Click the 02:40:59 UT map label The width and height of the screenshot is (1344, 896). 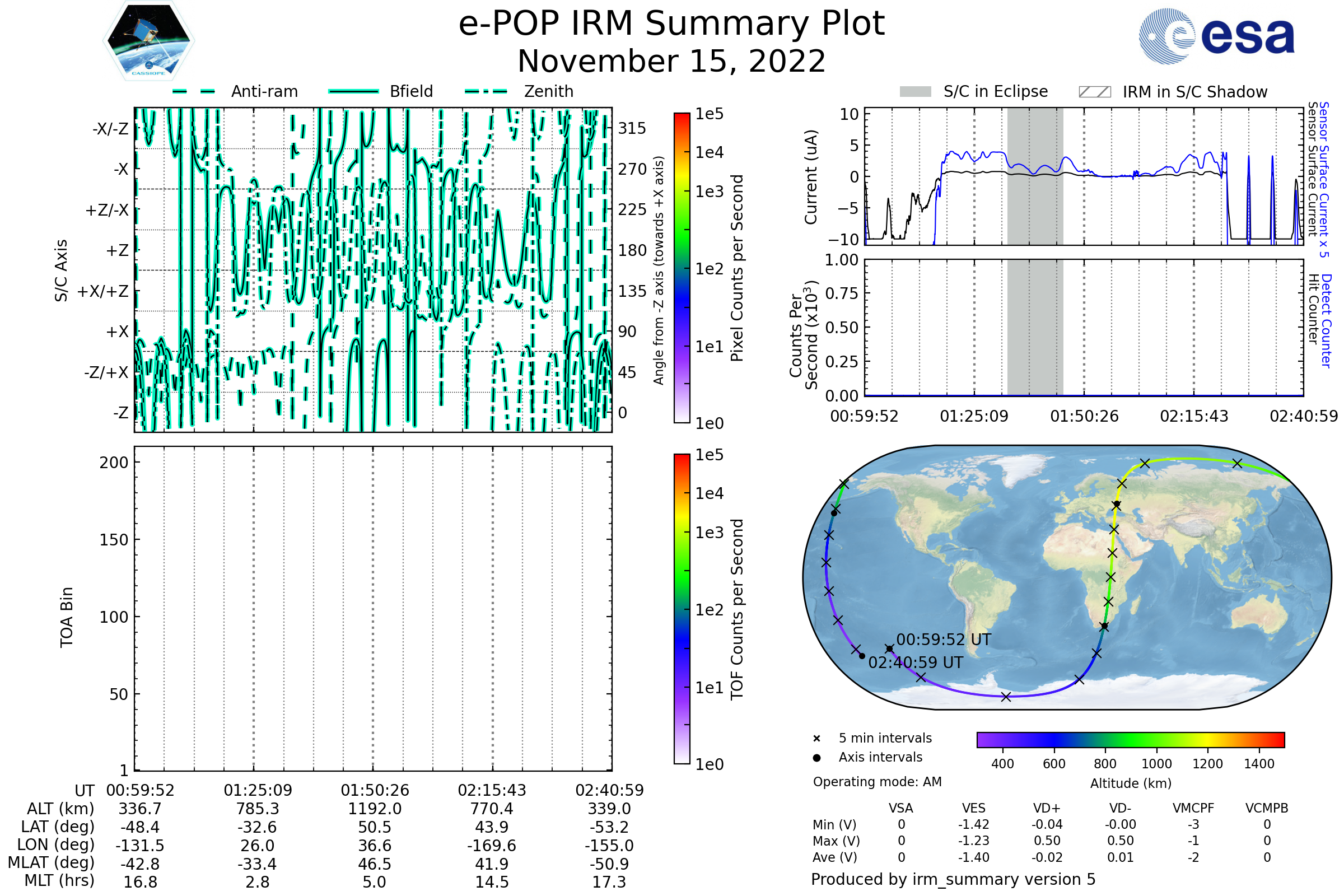(916, 663)
